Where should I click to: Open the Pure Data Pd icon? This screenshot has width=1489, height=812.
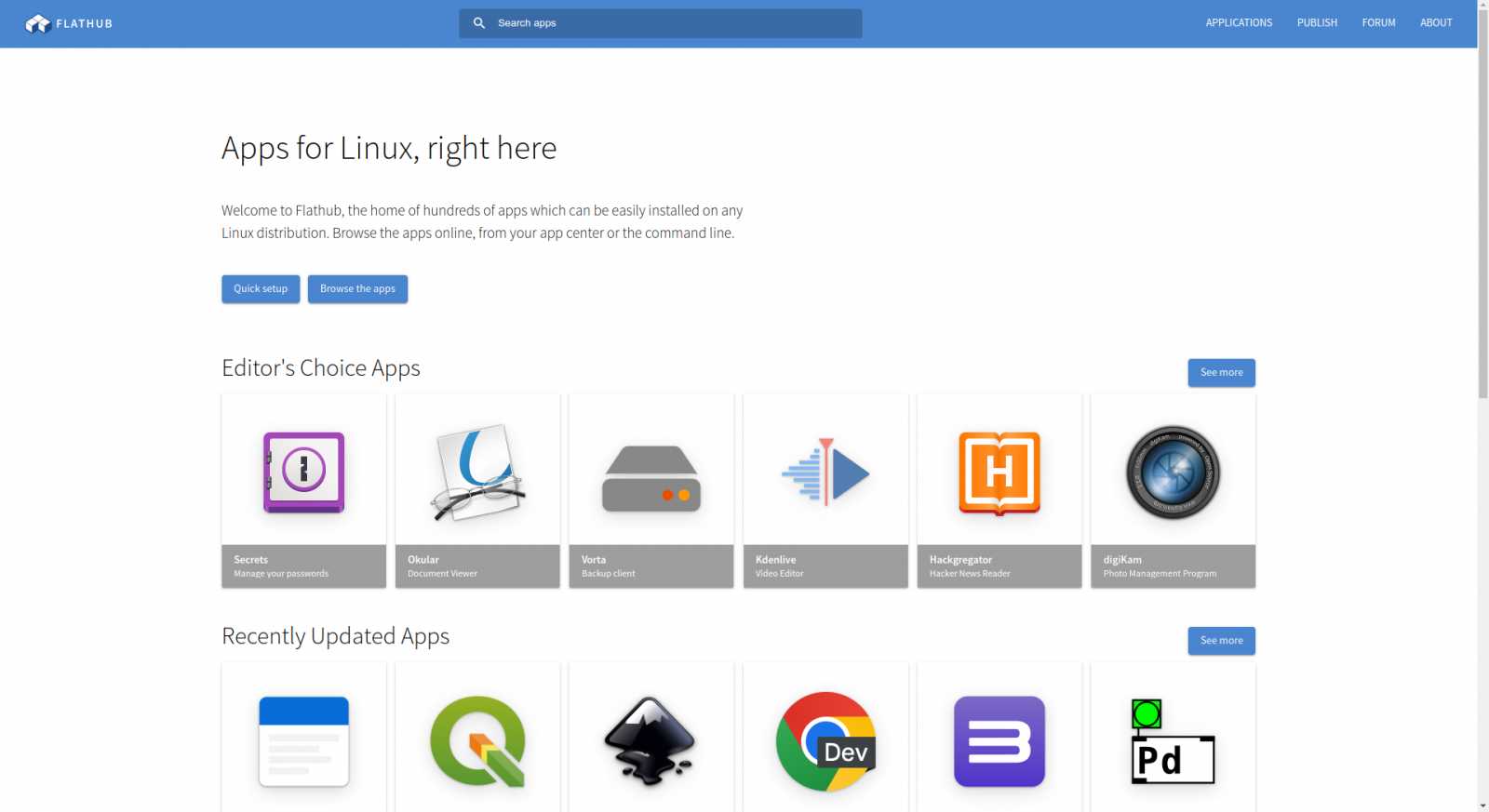(x=1173, y=741)
